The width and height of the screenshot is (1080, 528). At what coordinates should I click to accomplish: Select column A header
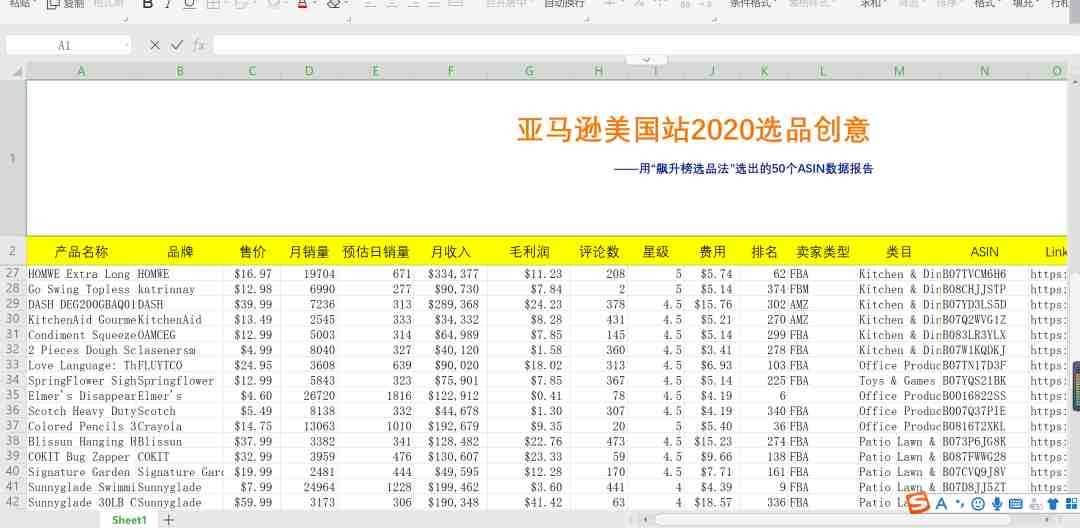[x=81, y=72]
